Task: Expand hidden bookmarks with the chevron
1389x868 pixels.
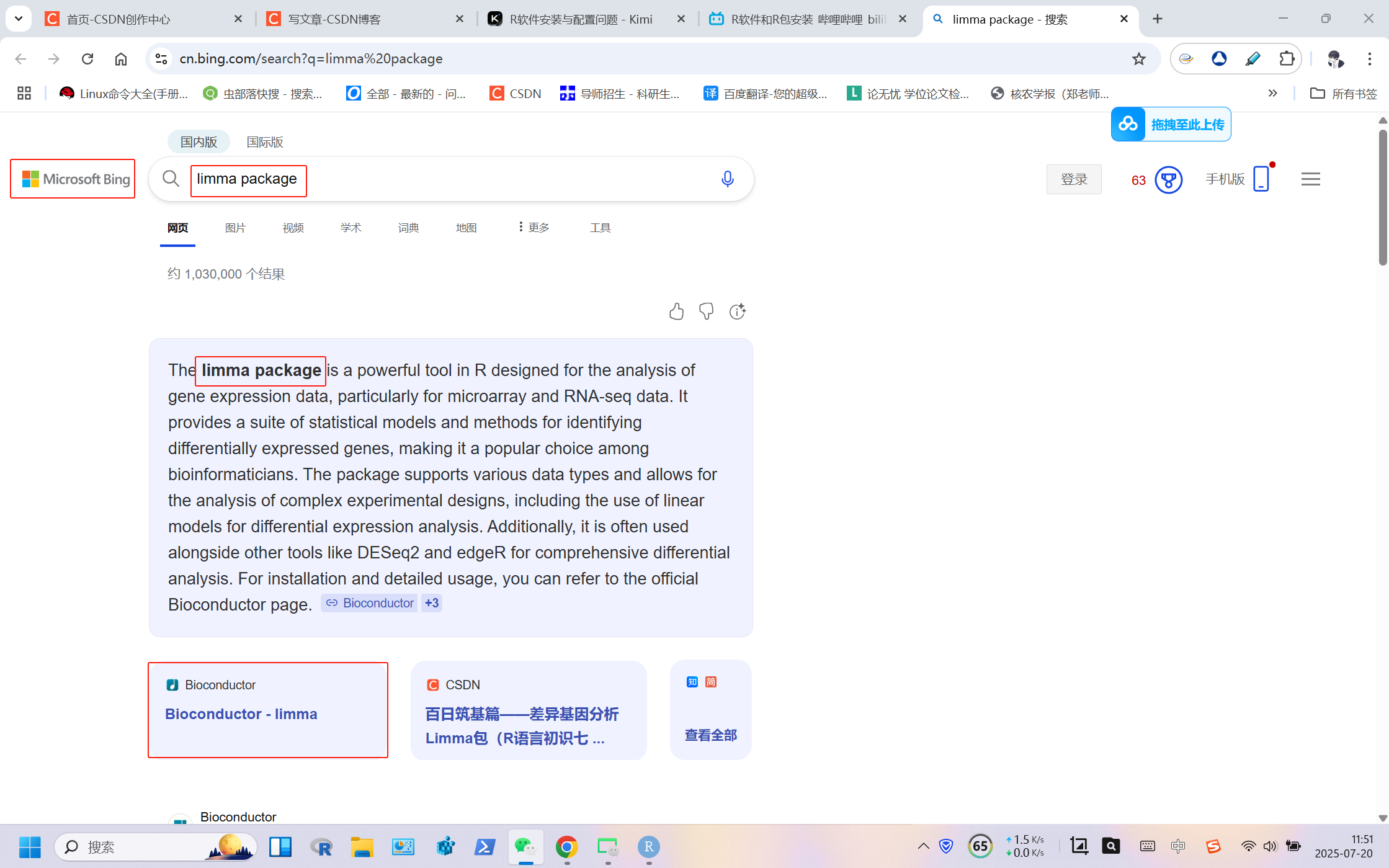Action: pos(1273,93)
